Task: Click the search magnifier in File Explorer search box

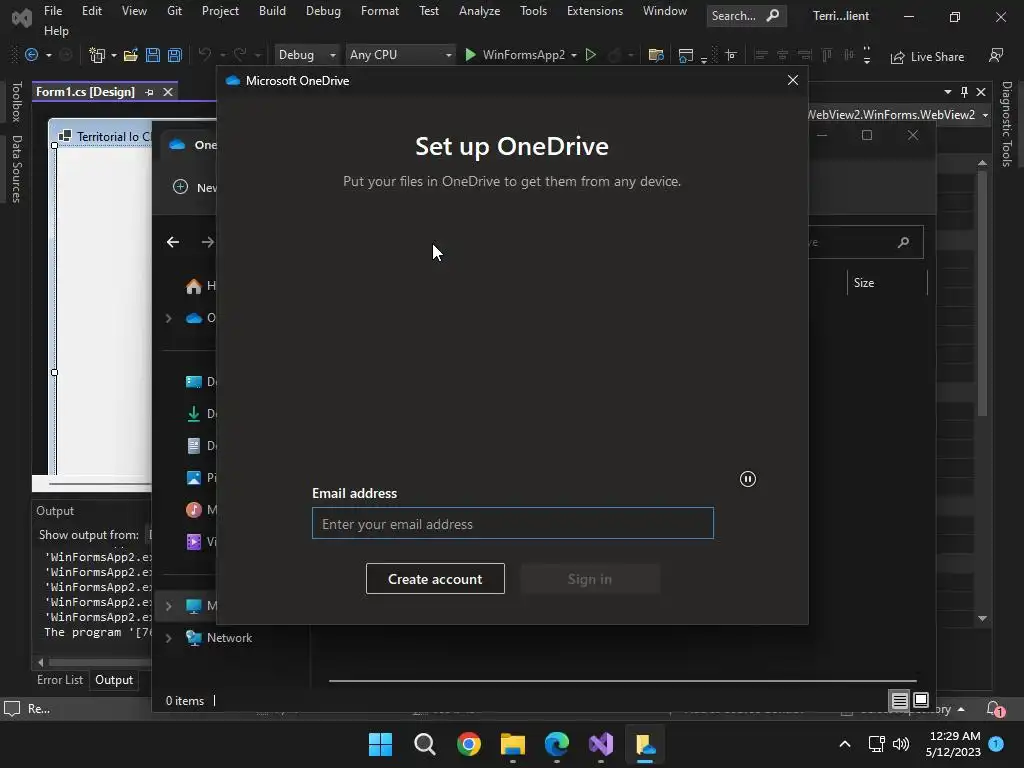Action: (x=903, y=242)
